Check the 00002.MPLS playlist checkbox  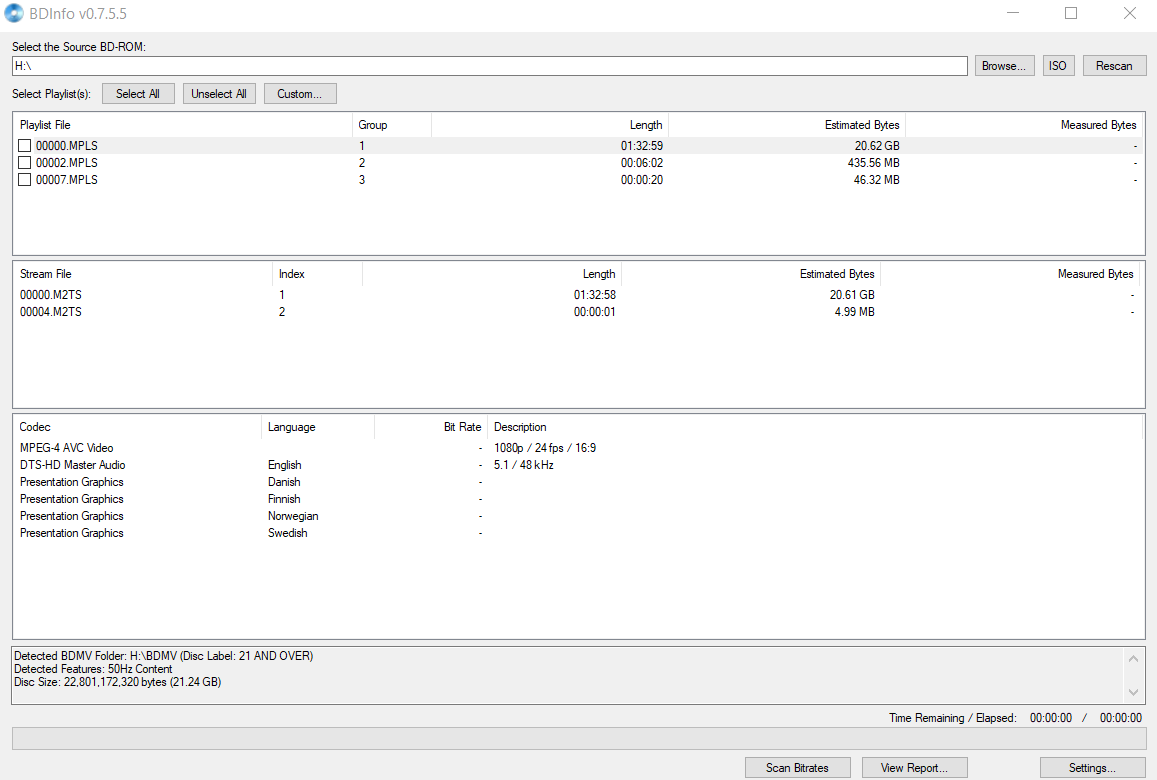[24, 163]
